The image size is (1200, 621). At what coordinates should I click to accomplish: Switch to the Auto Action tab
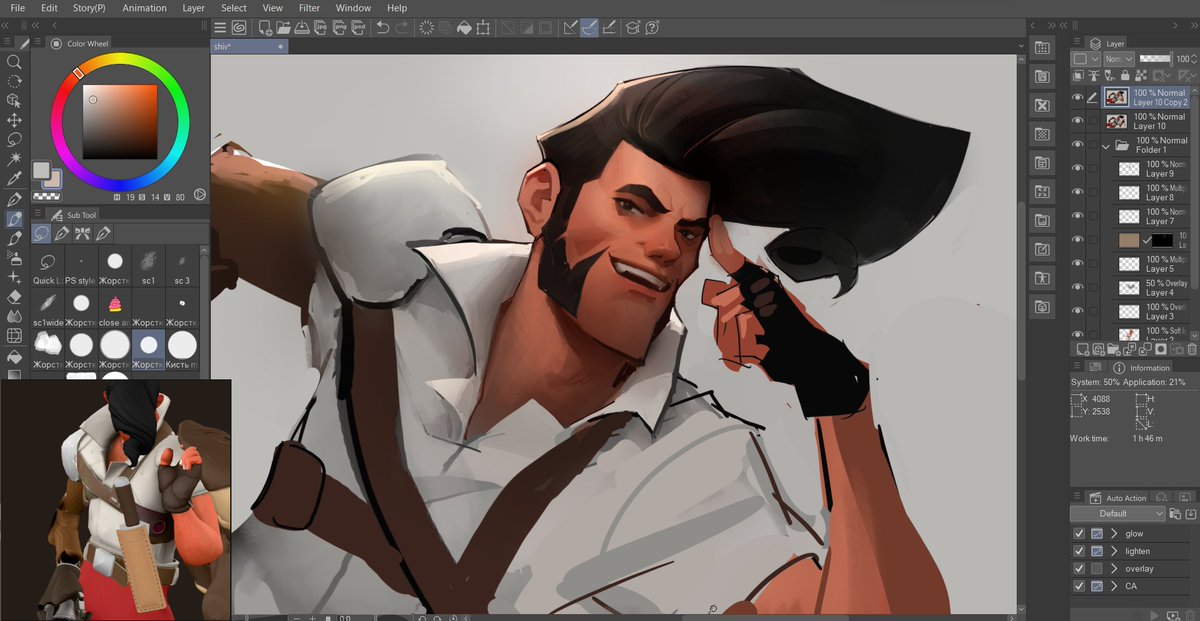pos(1120,498)
